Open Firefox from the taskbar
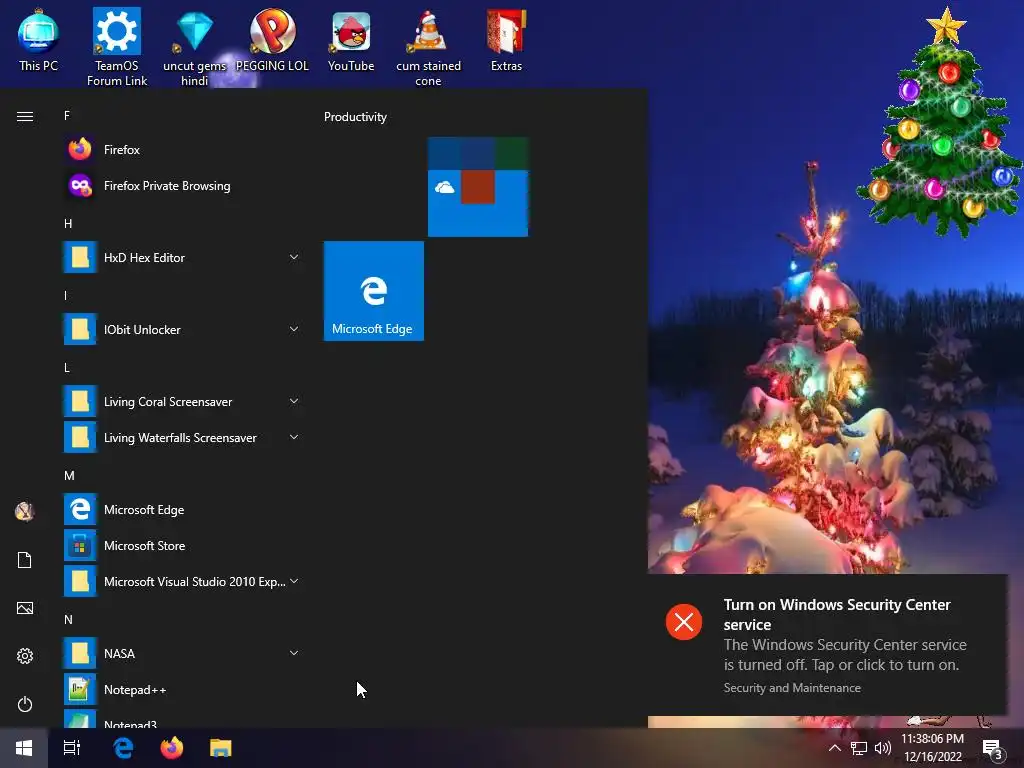 pos(172,748)
